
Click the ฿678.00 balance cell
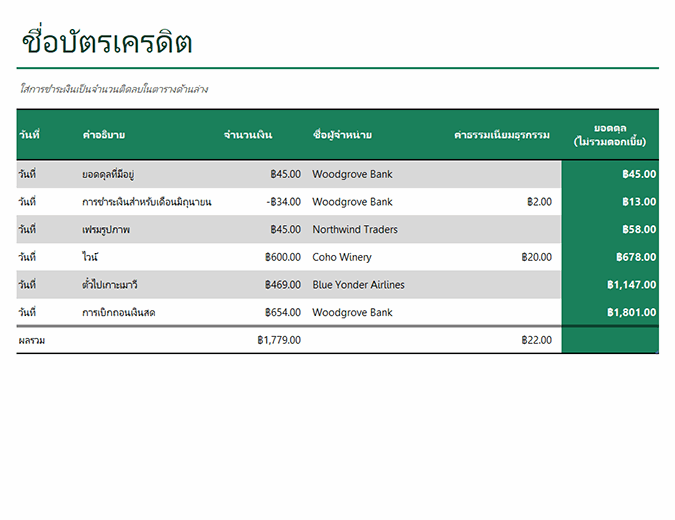tap(635, 258)
